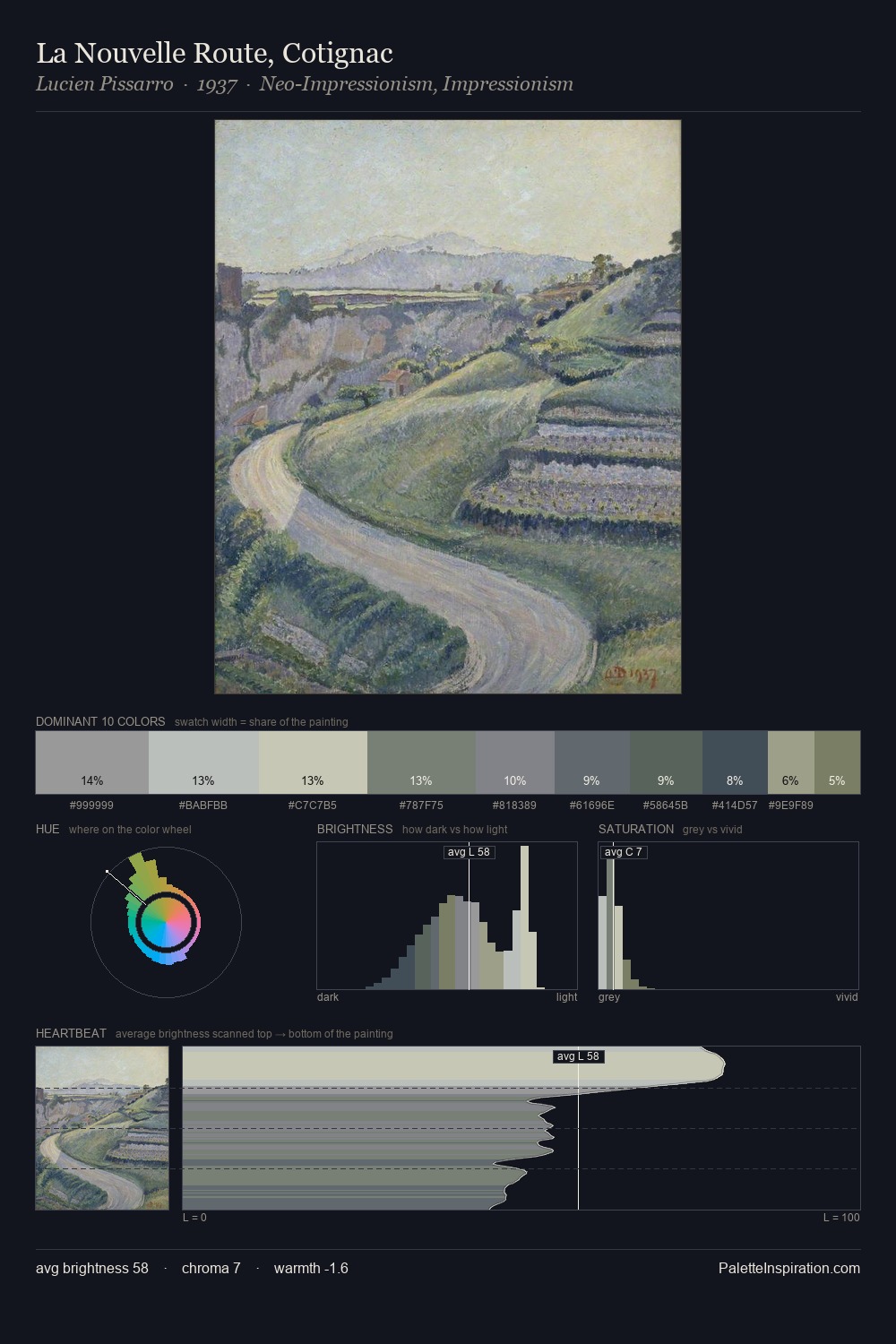This screenshot has width=896, height=1344.
Task: Click the hex code '#999999'
Action: (x=91, y=806)
